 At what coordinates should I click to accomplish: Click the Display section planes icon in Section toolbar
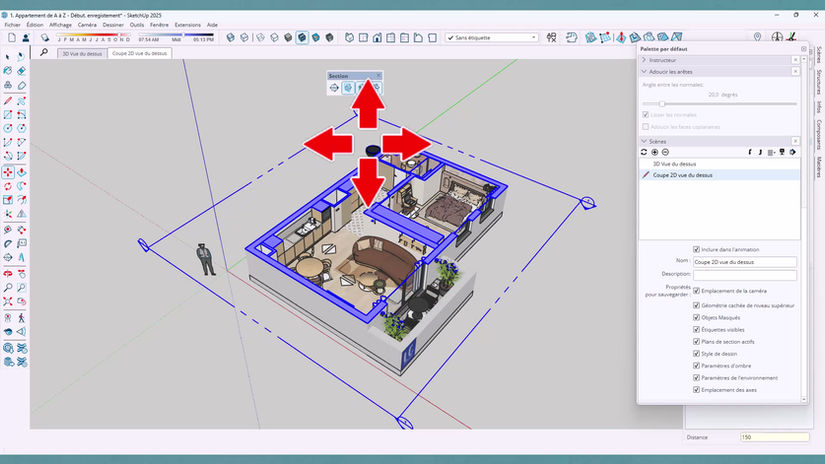click(x=348, y=88)
